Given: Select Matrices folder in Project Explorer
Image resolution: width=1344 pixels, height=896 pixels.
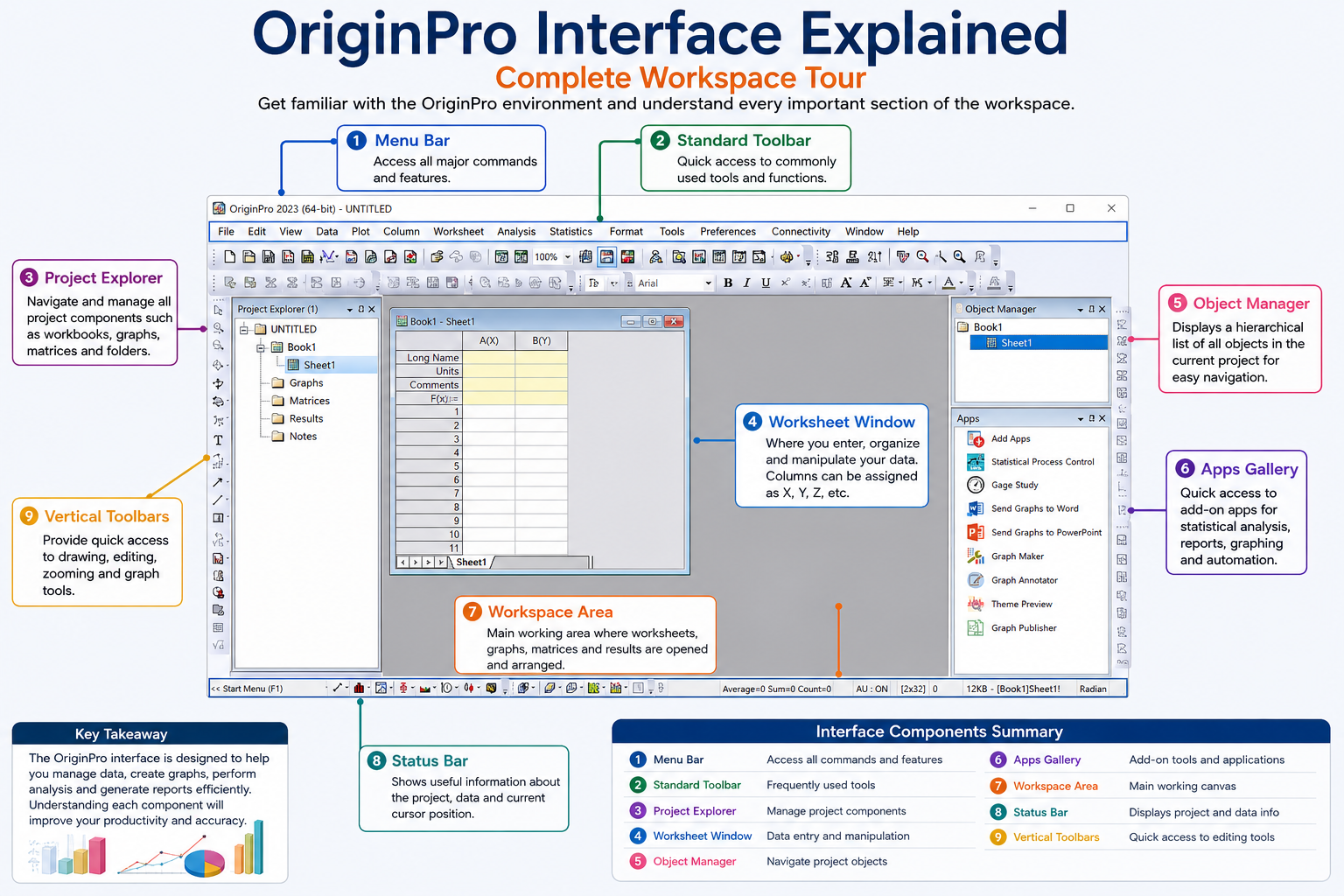Looking at the screenshot, I should point(301,401).
